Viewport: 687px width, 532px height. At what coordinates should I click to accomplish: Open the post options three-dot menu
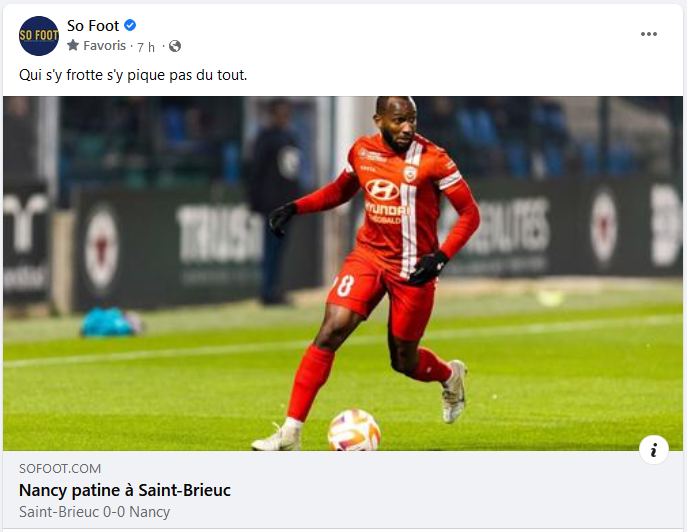(x=649, y=34)
